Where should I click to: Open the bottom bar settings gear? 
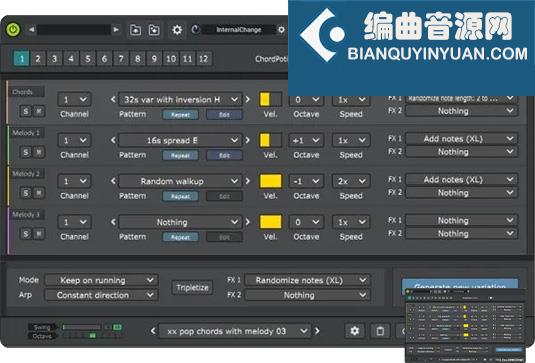coord(355,331)
